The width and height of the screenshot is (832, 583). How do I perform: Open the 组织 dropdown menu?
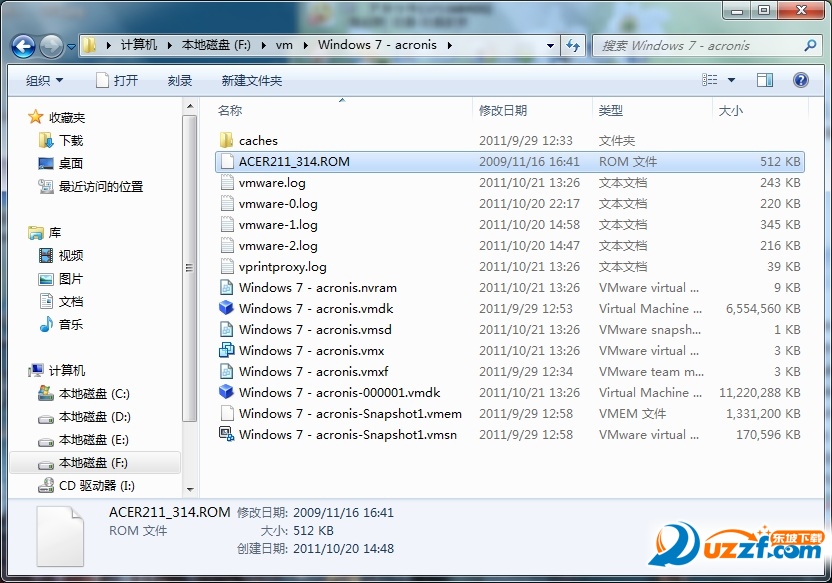(44, 80)
